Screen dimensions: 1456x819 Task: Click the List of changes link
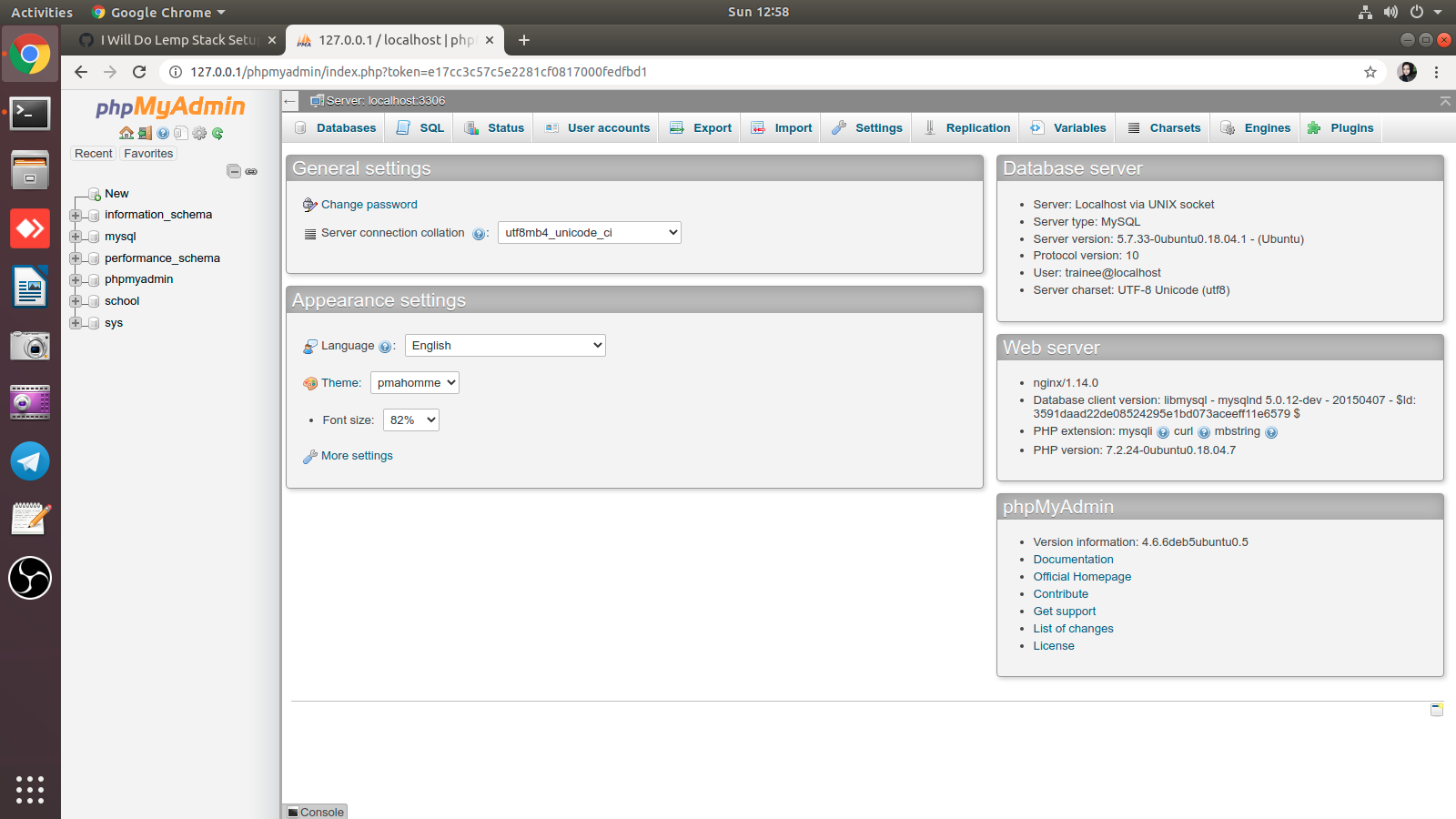[1073, 629]
